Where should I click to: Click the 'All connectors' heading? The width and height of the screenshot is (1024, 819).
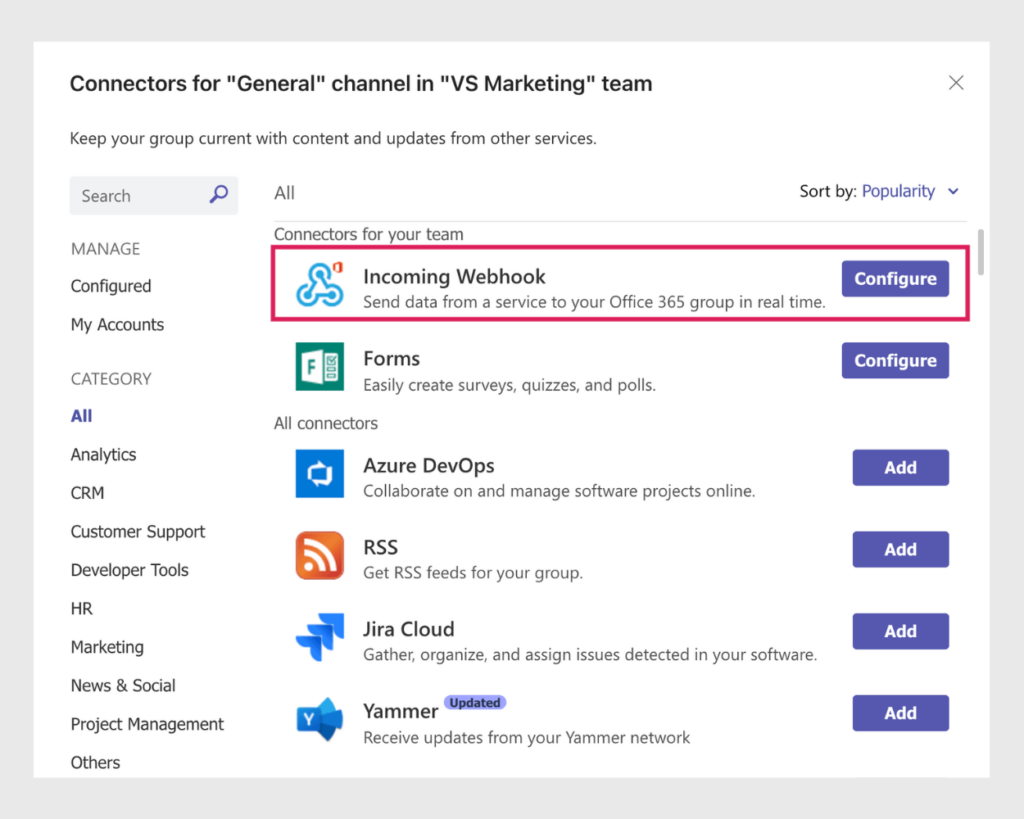[326, 423]
